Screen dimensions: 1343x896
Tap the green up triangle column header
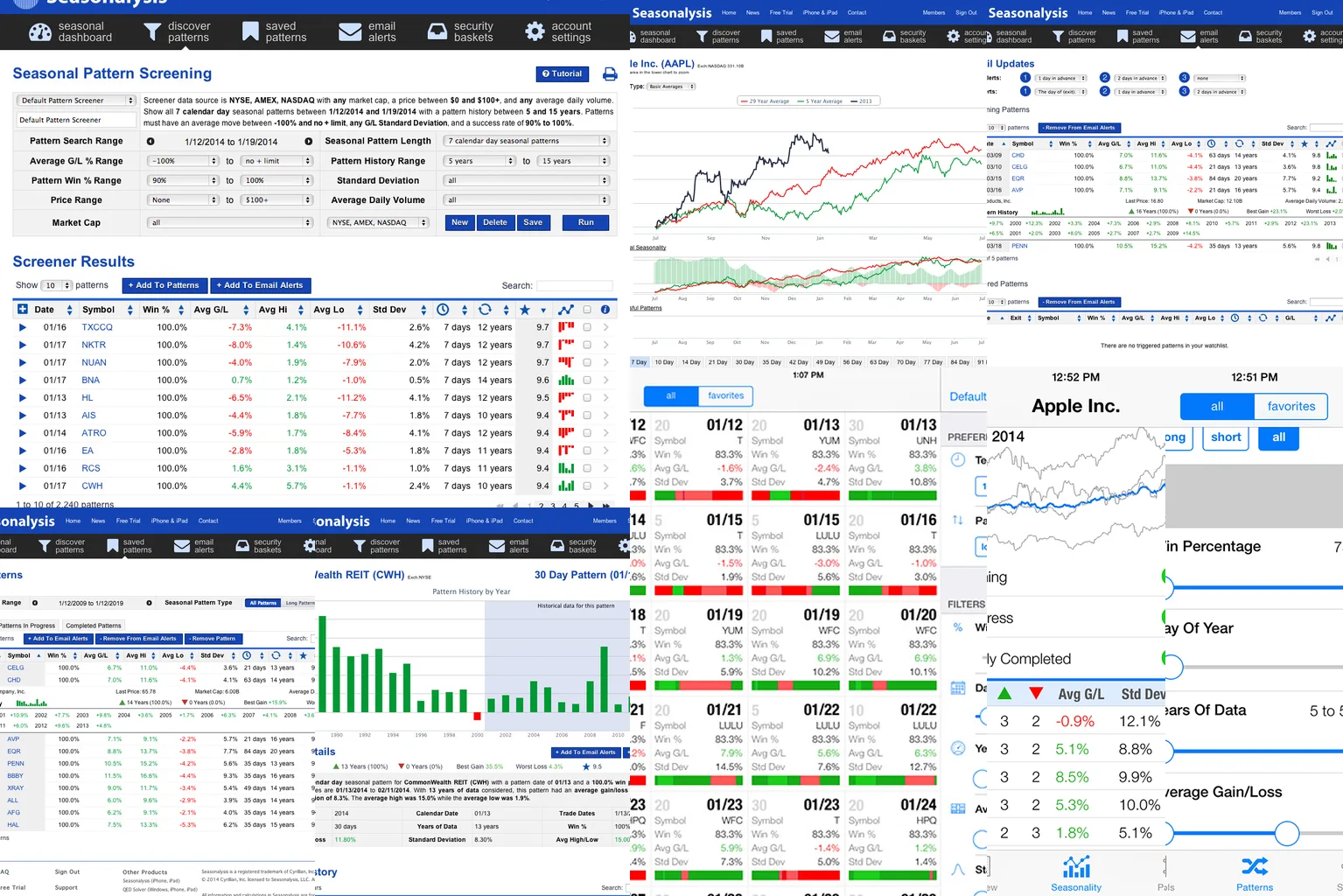(1004, 694)
